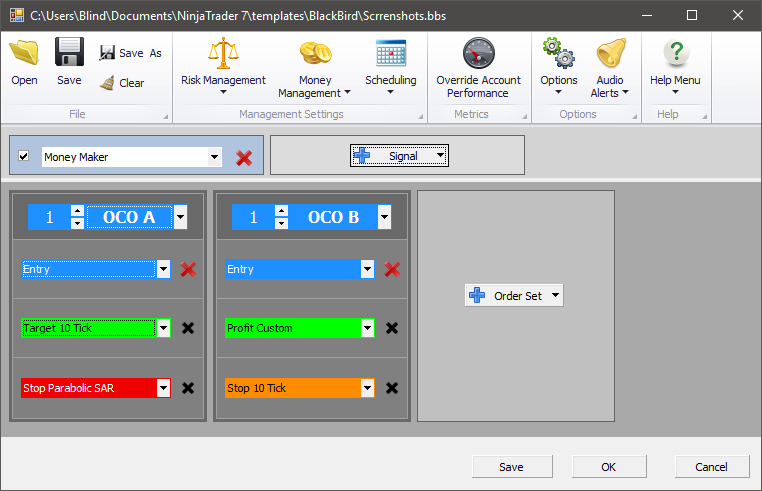Open the OCO A dropdown arrow
This screenshot has width=762, height=491.
click(x=180, y=217)
